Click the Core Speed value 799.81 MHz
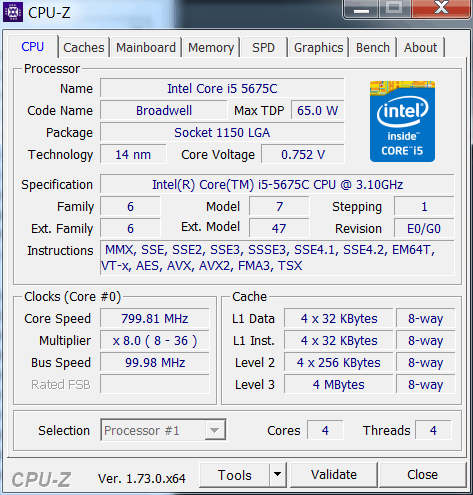473x495 pixels. coord(155,319)
